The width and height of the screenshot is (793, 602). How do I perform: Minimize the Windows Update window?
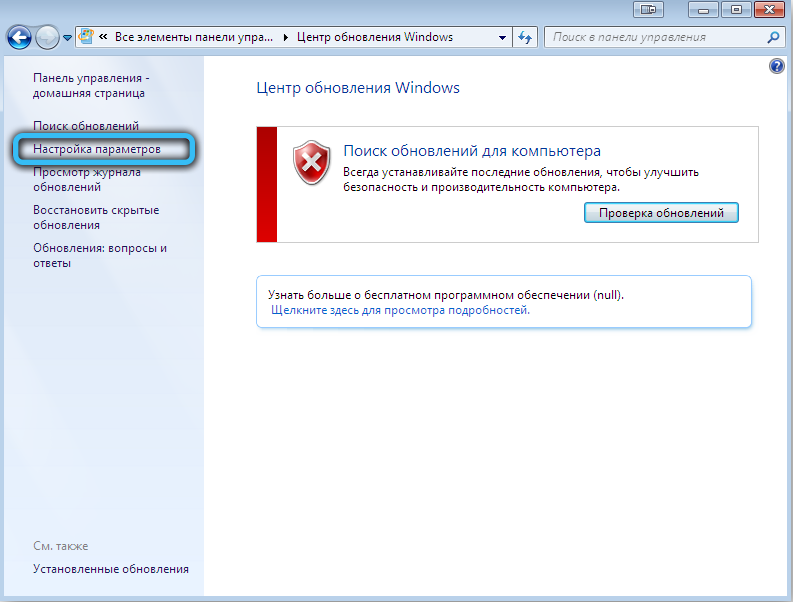703,10
